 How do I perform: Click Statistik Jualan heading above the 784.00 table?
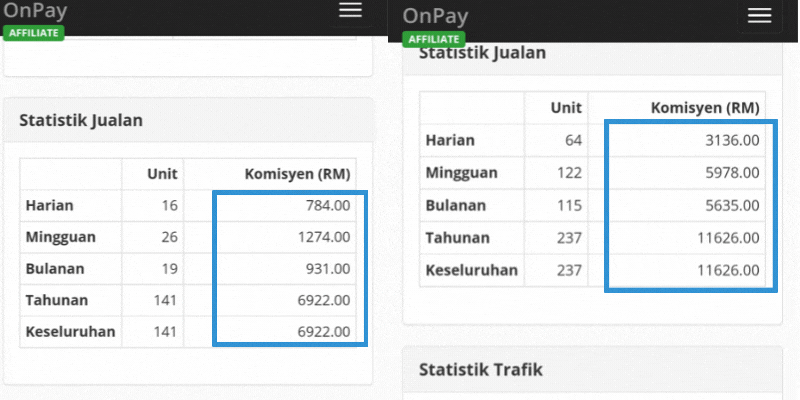click(81, 120)
